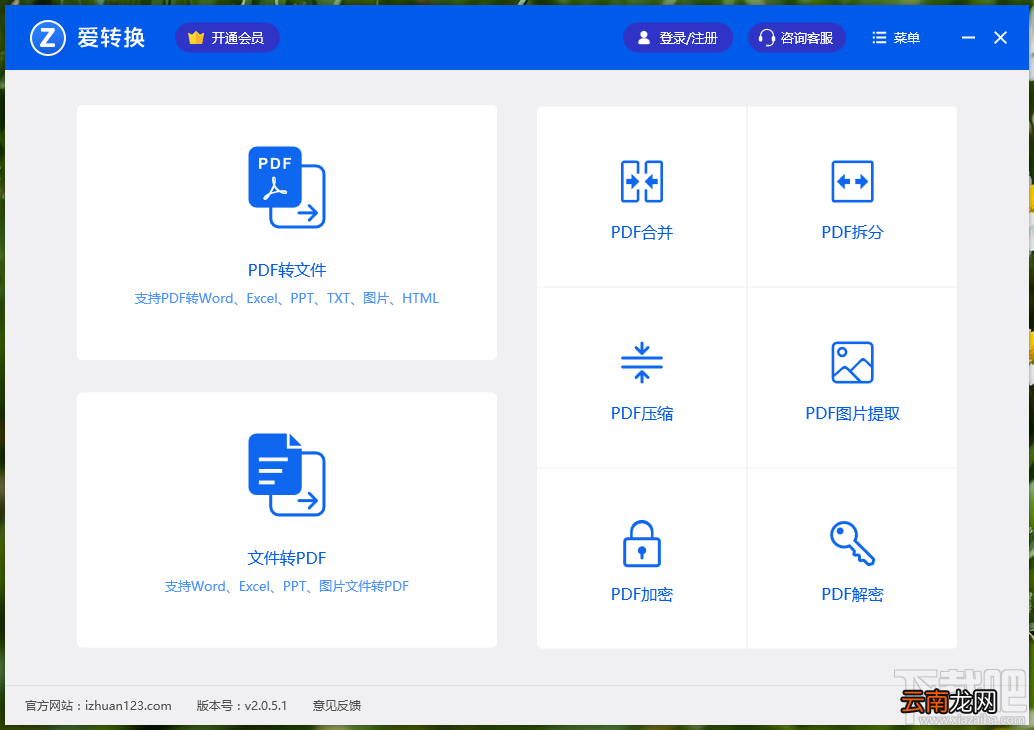Screen dimensions: 1034x730
Task: Select the 文件转PDF title text
Action: 287,558
